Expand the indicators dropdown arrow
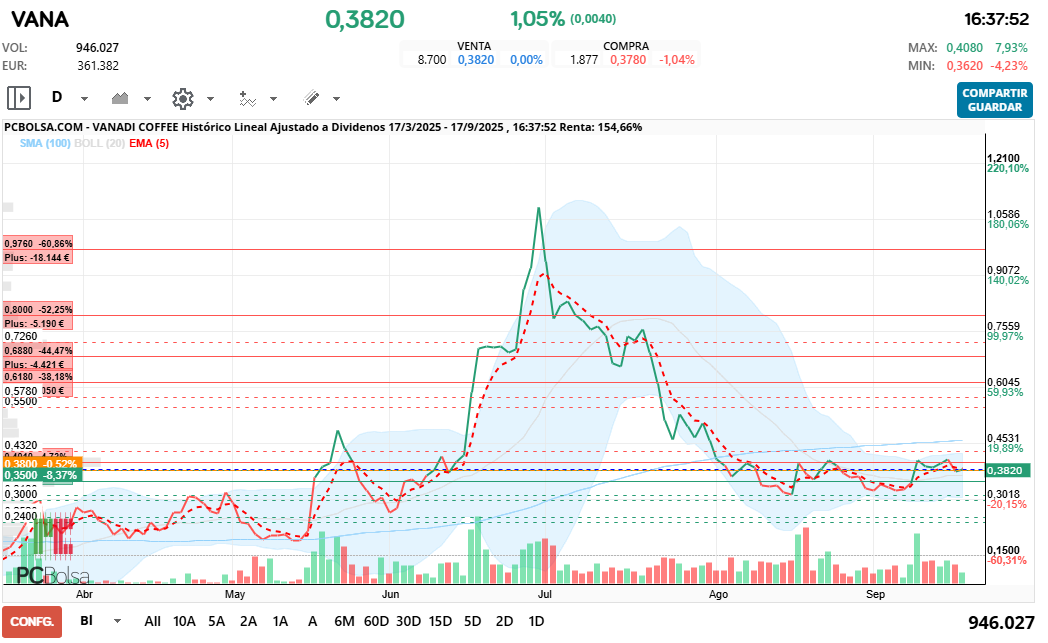1048x643 pixels. point(273,99)
